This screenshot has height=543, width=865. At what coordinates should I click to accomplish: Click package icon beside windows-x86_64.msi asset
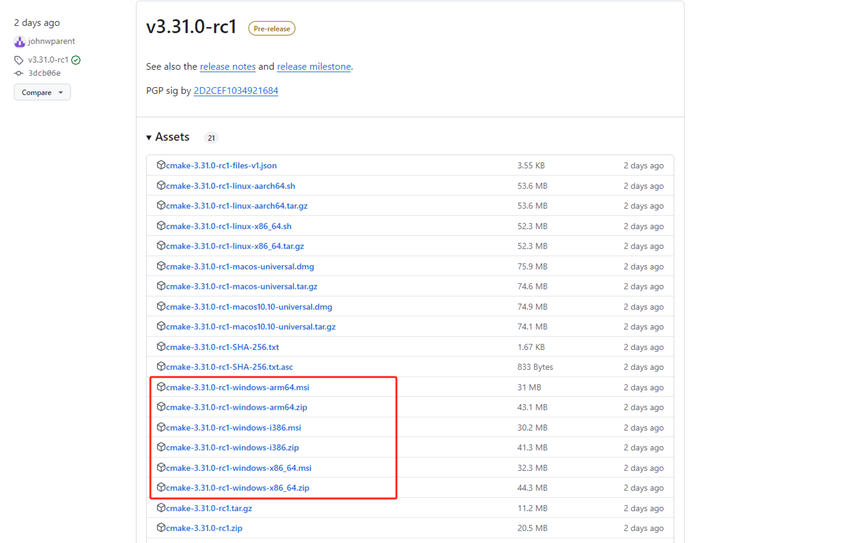pyautogui.click(x=161, y=467)
